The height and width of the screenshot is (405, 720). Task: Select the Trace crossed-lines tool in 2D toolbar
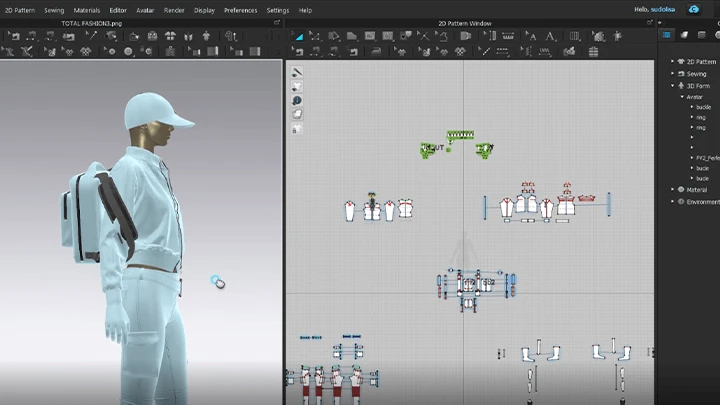423,36
